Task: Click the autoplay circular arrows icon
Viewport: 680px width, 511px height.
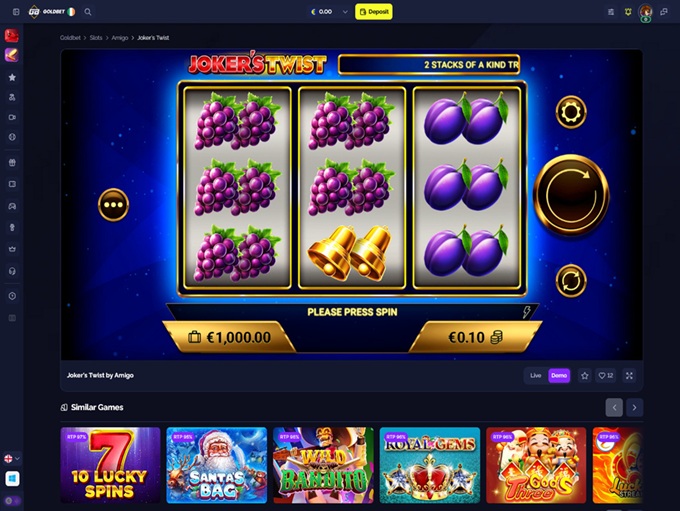Action: [x=571, y=281]
